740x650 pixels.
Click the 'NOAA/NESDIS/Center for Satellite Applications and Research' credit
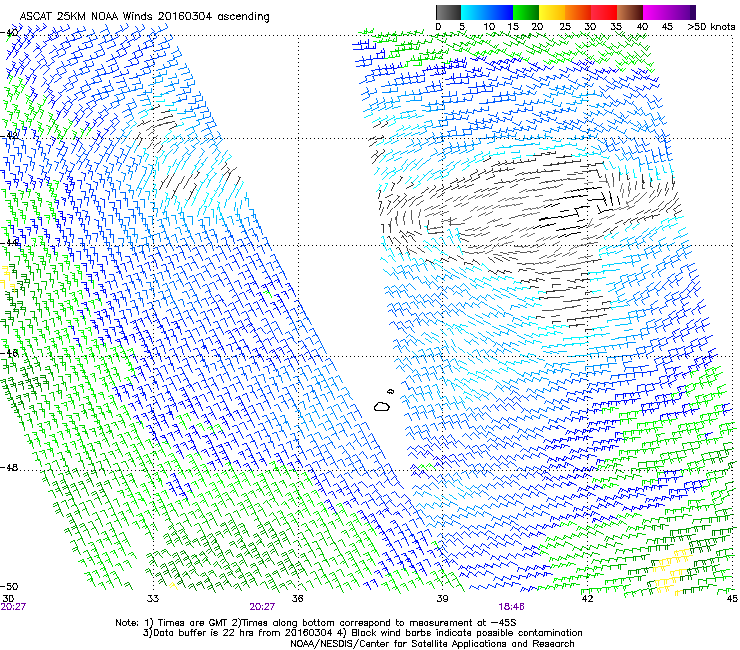(x=432, y=643)
